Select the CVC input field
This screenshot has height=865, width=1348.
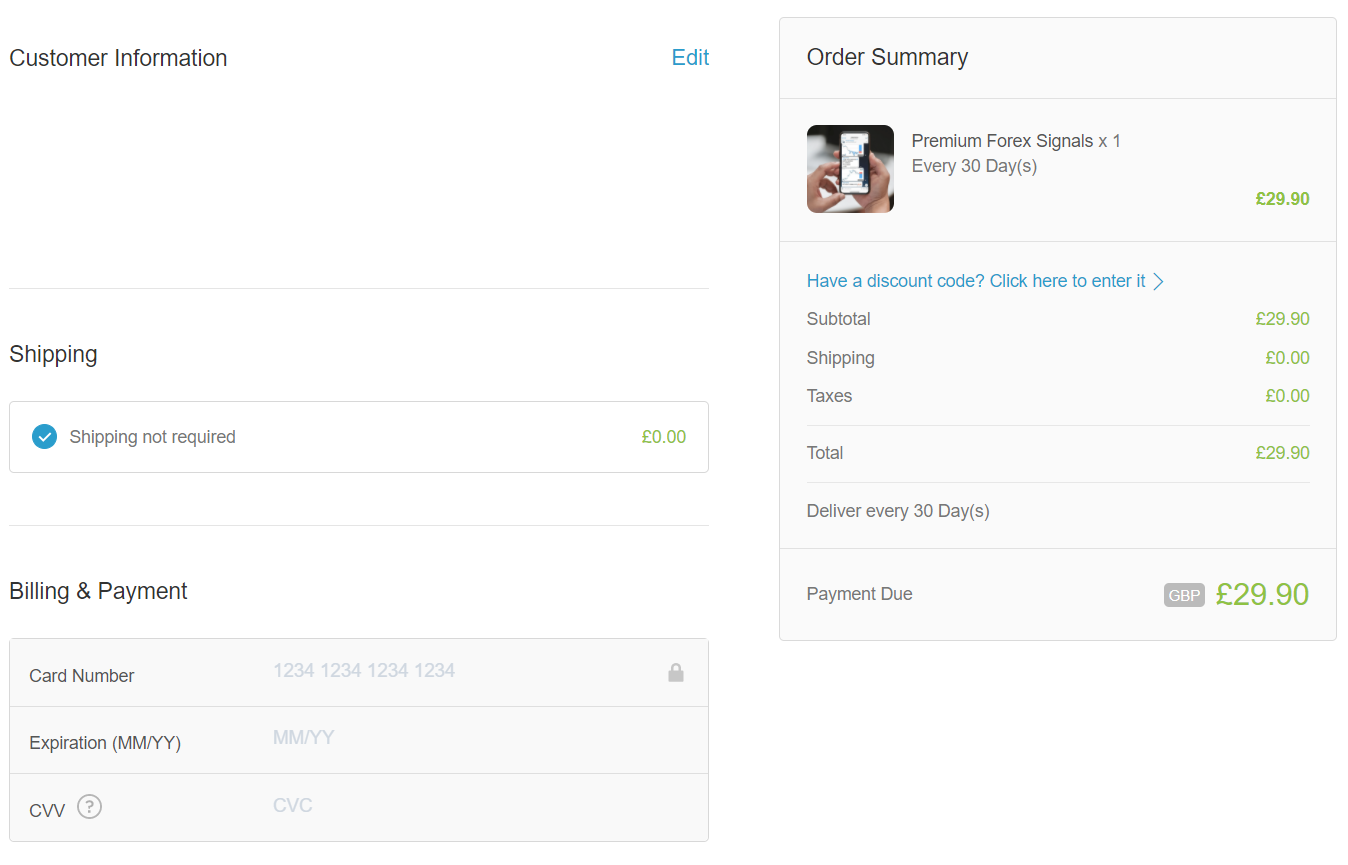(480, 806)
